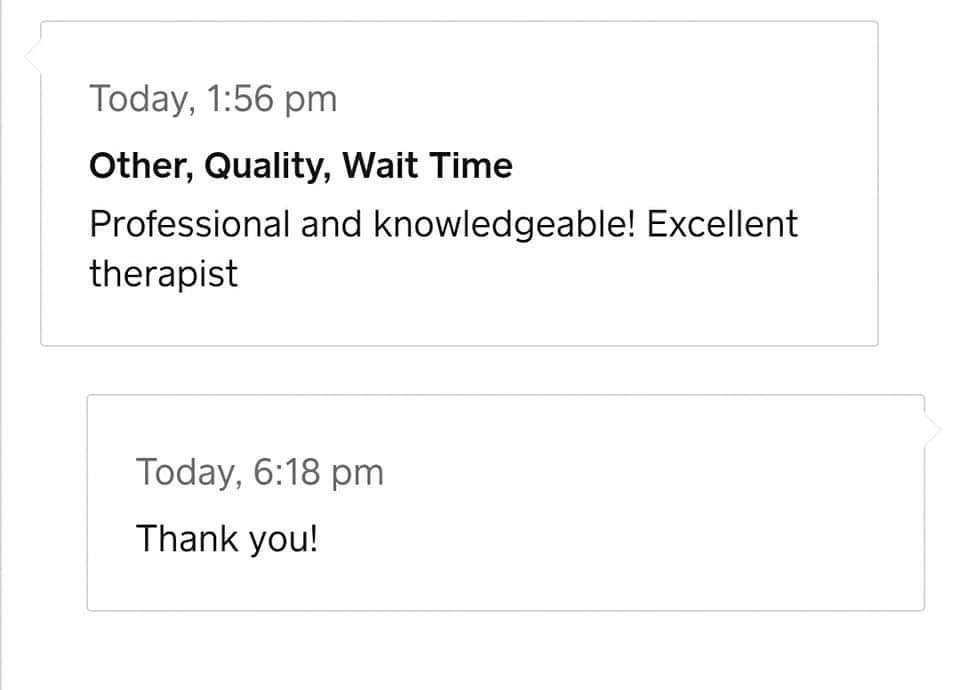The height and width of the screenshot is (690, 960).
Task: Click the word 'knowledgeable!' in the review
Action: click(504, 224)
